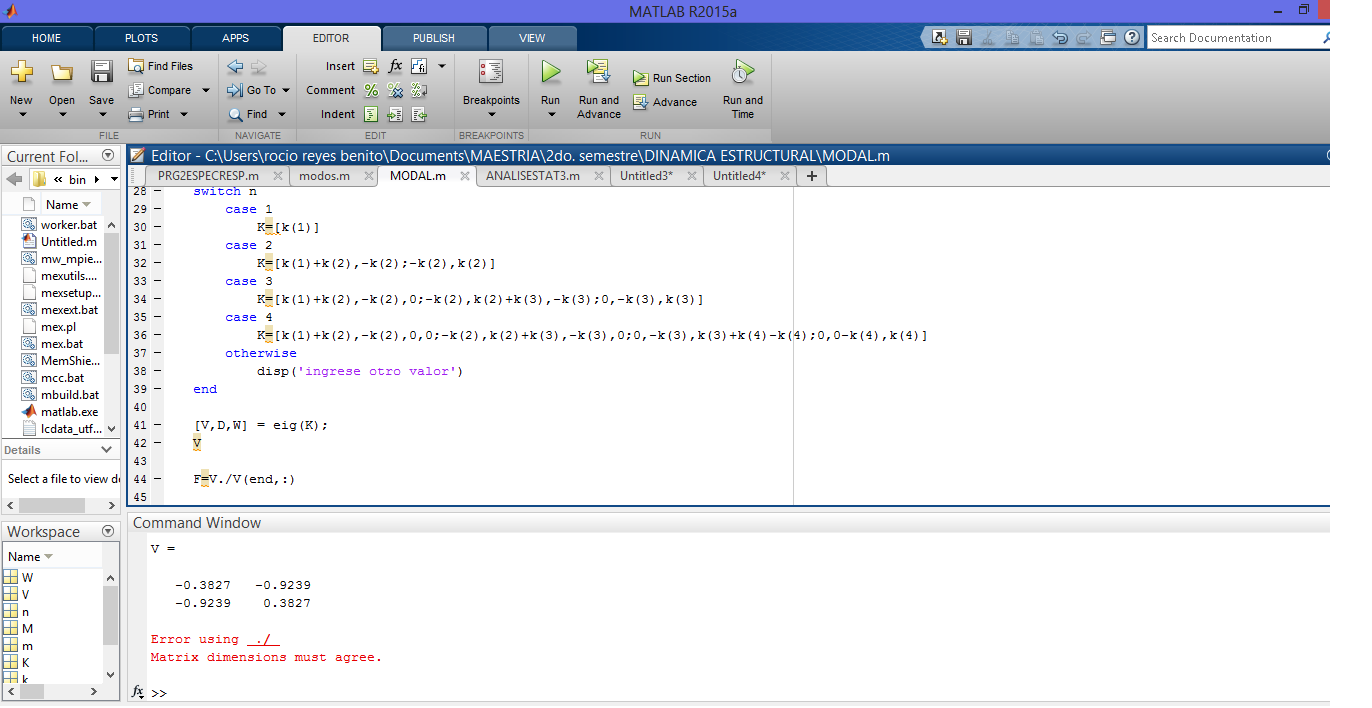Switch to the VIEW ribbon tab

click(x=532, y=38)
